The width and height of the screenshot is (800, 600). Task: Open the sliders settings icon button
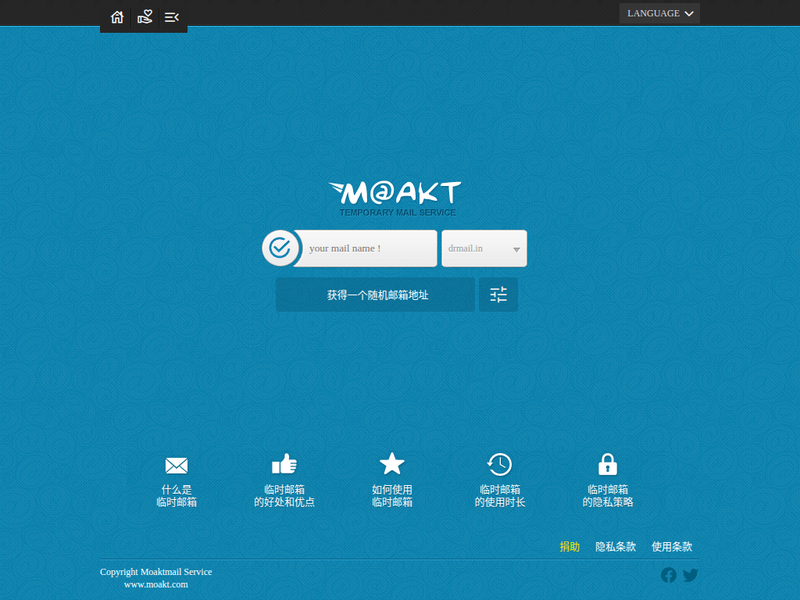click(498, 295)
